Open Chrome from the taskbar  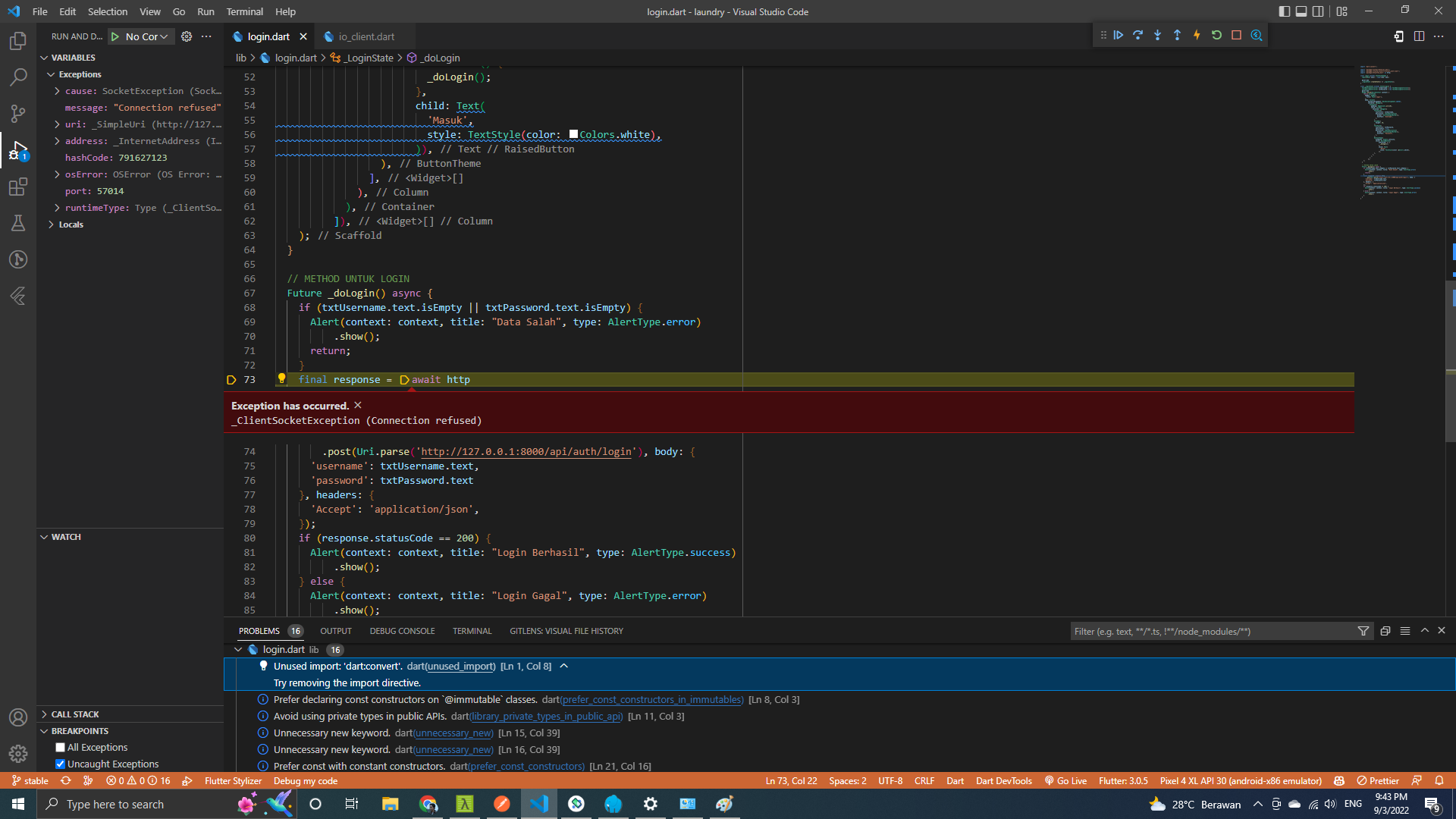click(x=428, y=804)
